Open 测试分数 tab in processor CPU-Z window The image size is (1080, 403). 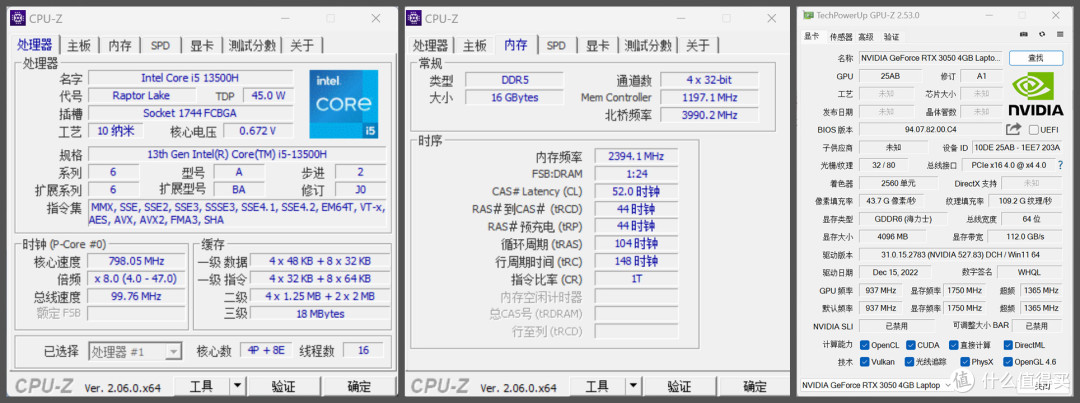coord(252,45)
